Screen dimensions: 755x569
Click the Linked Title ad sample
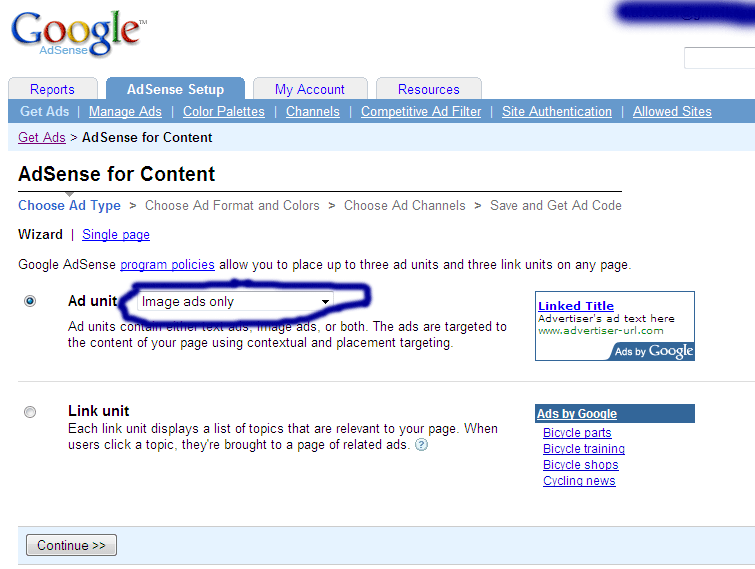pos(576,306)
